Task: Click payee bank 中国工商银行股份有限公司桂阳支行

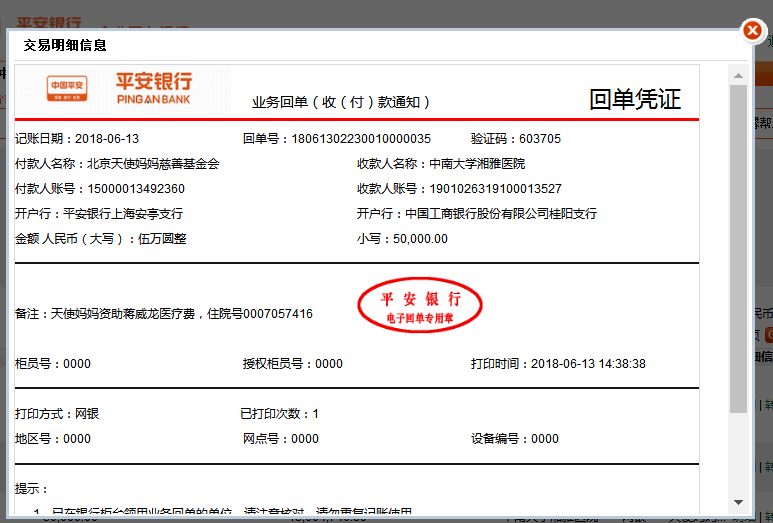Action: [501, 214]
